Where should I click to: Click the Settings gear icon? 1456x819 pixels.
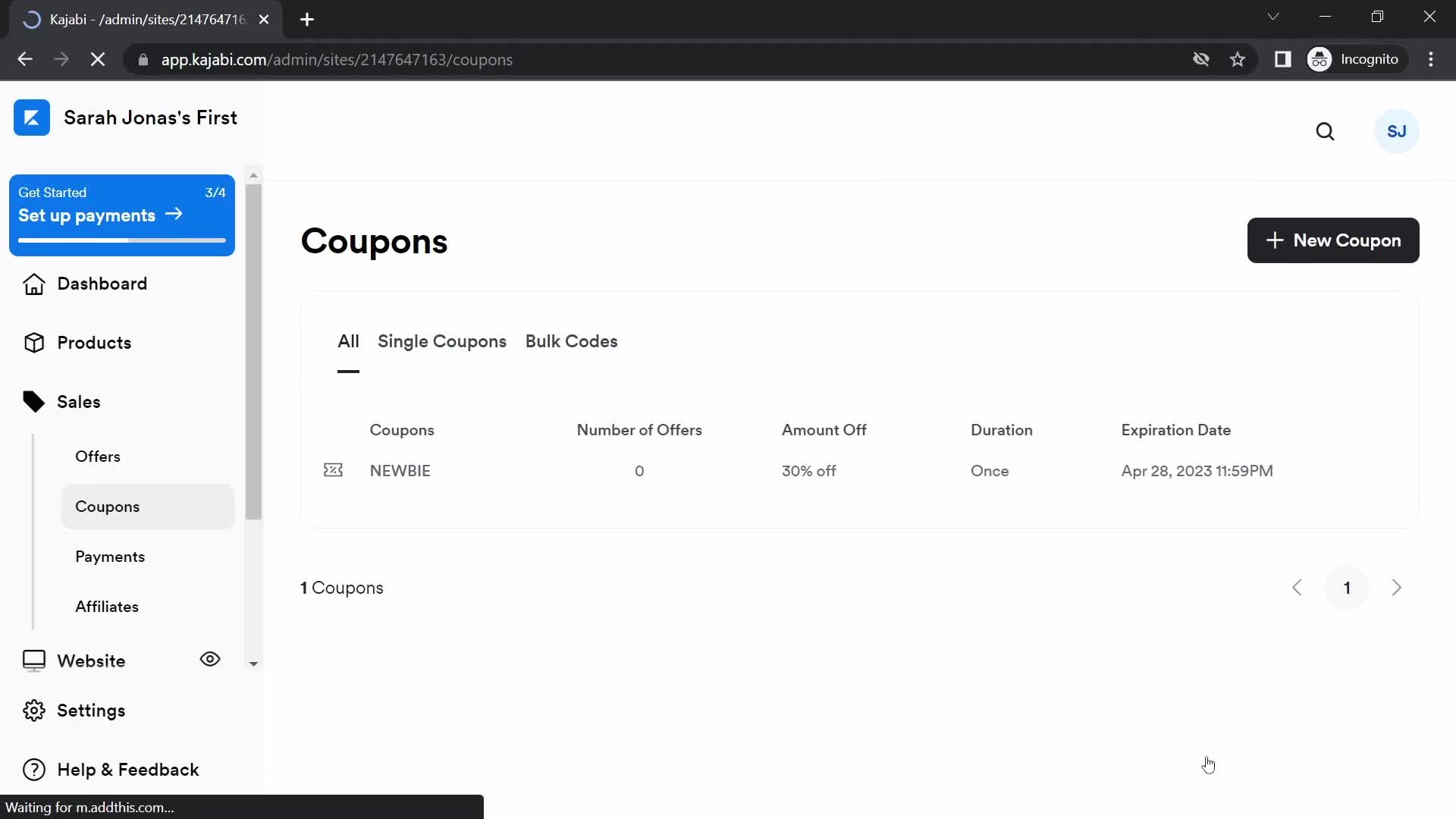pyautogui.click(x=34, y=710)
